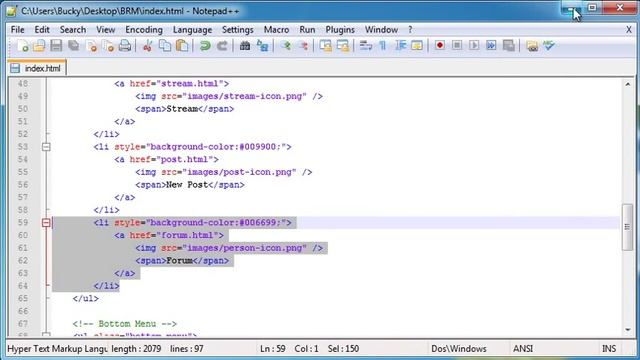This screenshot has height=360, width=640.
Task: Open the Run menu
Action: pos(307,30)
